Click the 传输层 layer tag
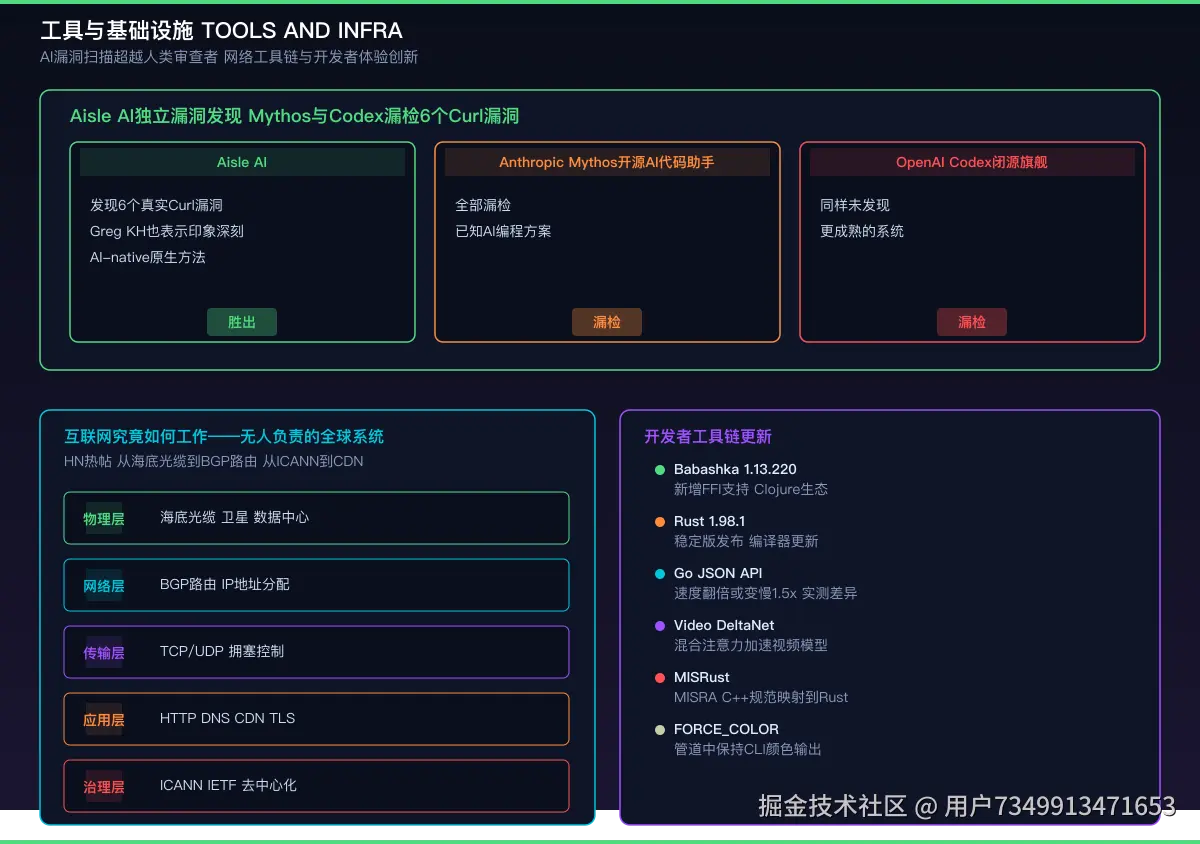Screen dimensions: 1200x844 [x=104, y=652]
